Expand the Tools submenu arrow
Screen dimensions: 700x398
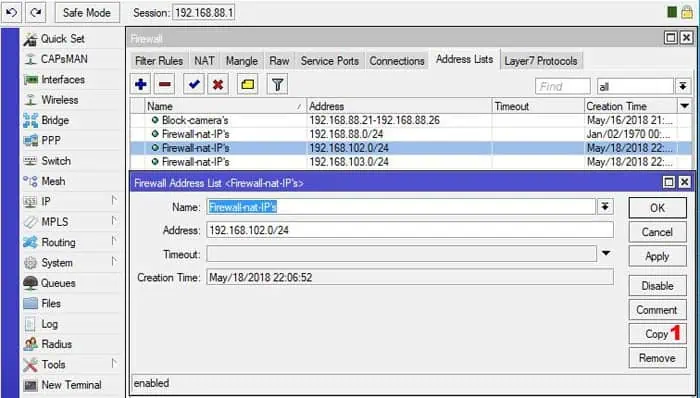pos(114,363)
